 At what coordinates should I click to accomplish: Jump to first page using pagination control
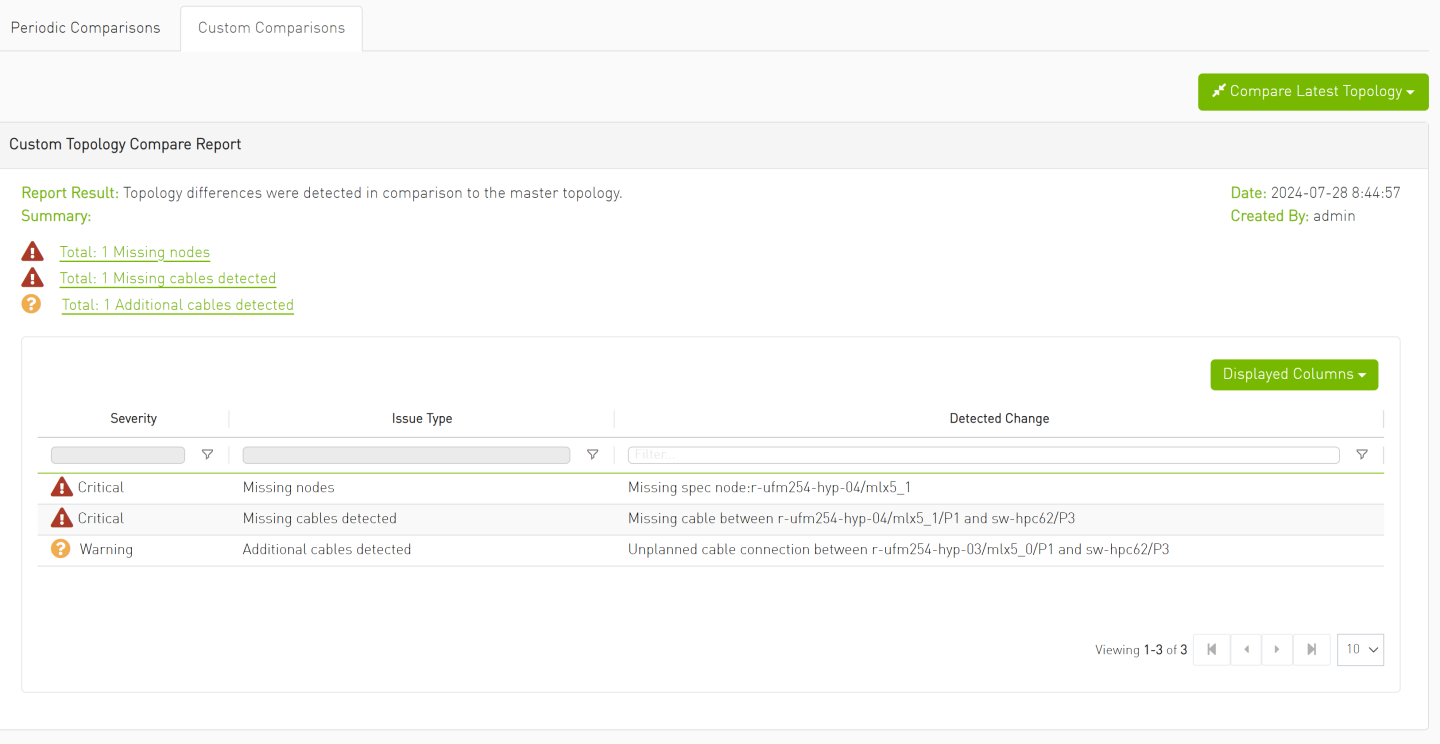click(x=1211, y=649)
